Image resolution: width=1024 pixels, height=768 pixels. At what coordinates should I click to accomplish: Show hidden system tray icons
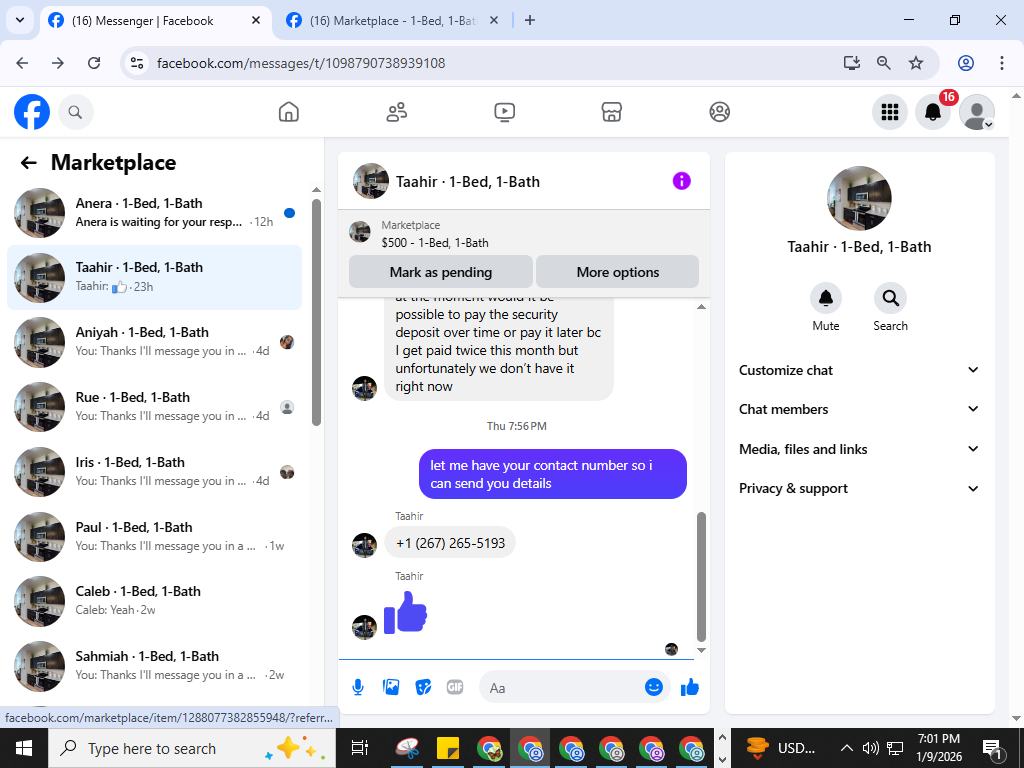846,748
